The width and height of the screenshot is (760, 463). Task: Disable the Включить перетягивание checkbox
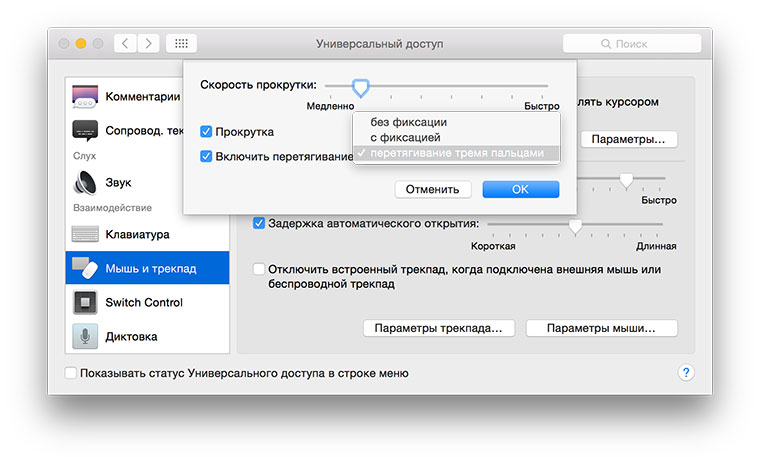click(x=206, y=156)
